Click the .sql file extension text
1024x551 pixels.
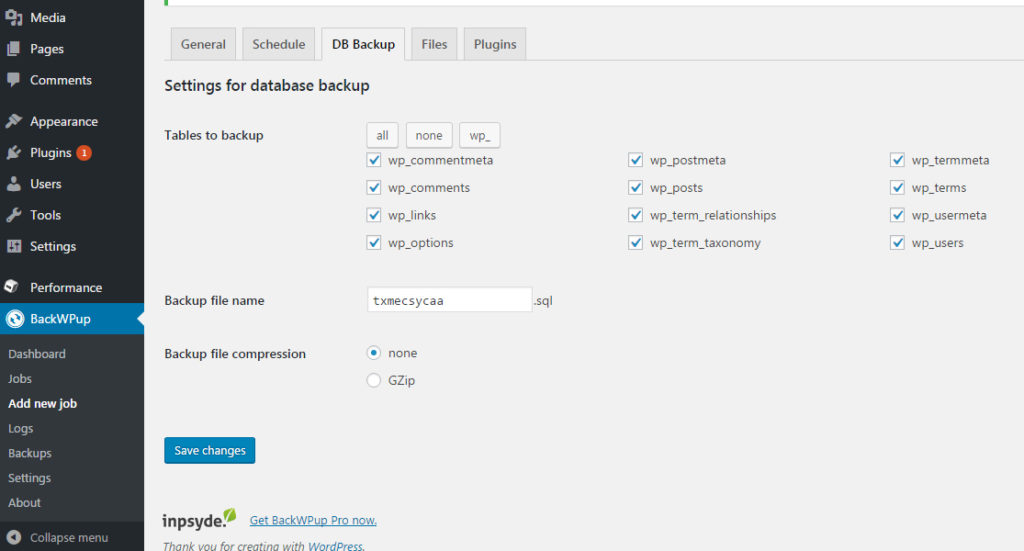tap(543, 300)
